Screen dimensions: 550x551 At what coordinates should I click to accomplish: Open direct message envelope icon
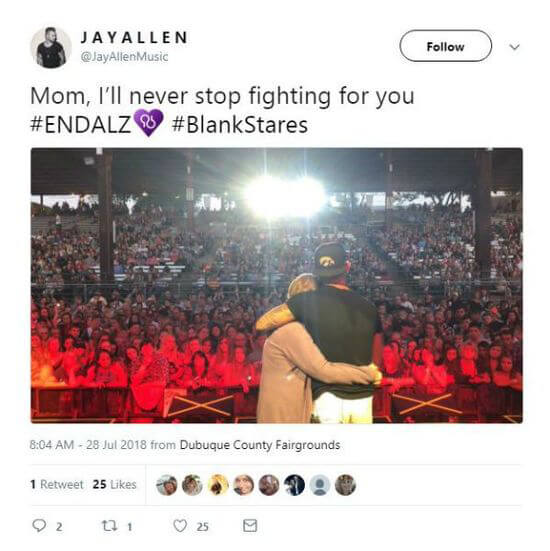tap(250, 526)
